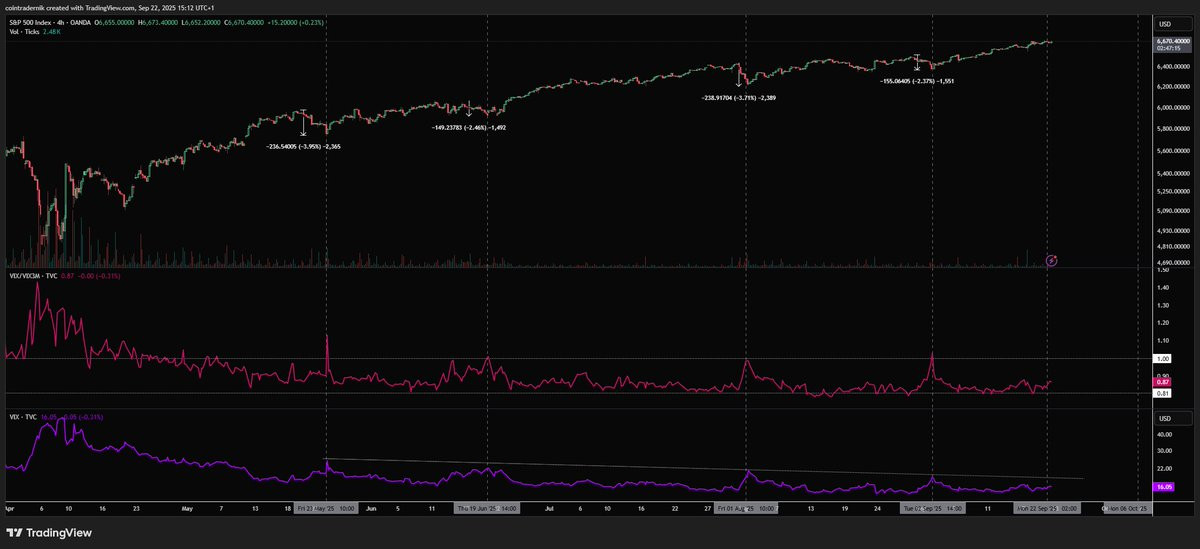Click the current price label 6,670.40000

[x=1171, y=40]
